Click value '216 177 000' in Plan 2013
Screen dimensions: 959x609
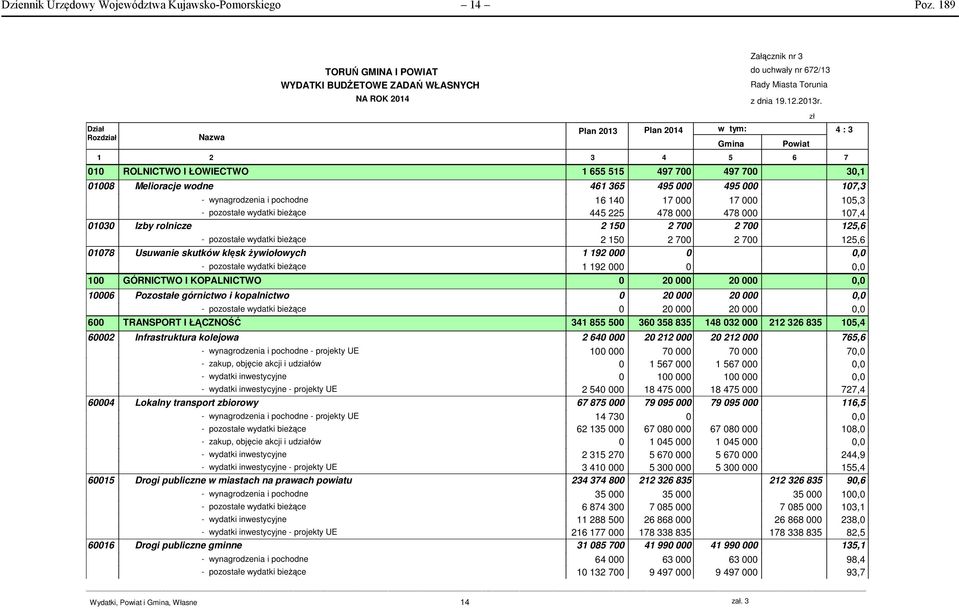pyautogui.click(x=598, y=533)
